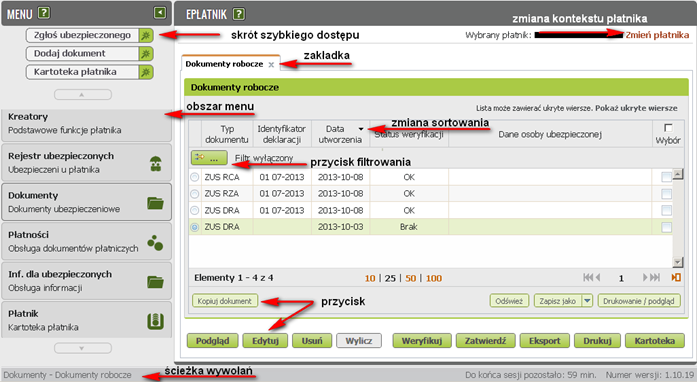The height and width of the screenshot is (382, 697).
Task: Click Inf. dla ubezpieczonych folder icon
Action: 156,282
